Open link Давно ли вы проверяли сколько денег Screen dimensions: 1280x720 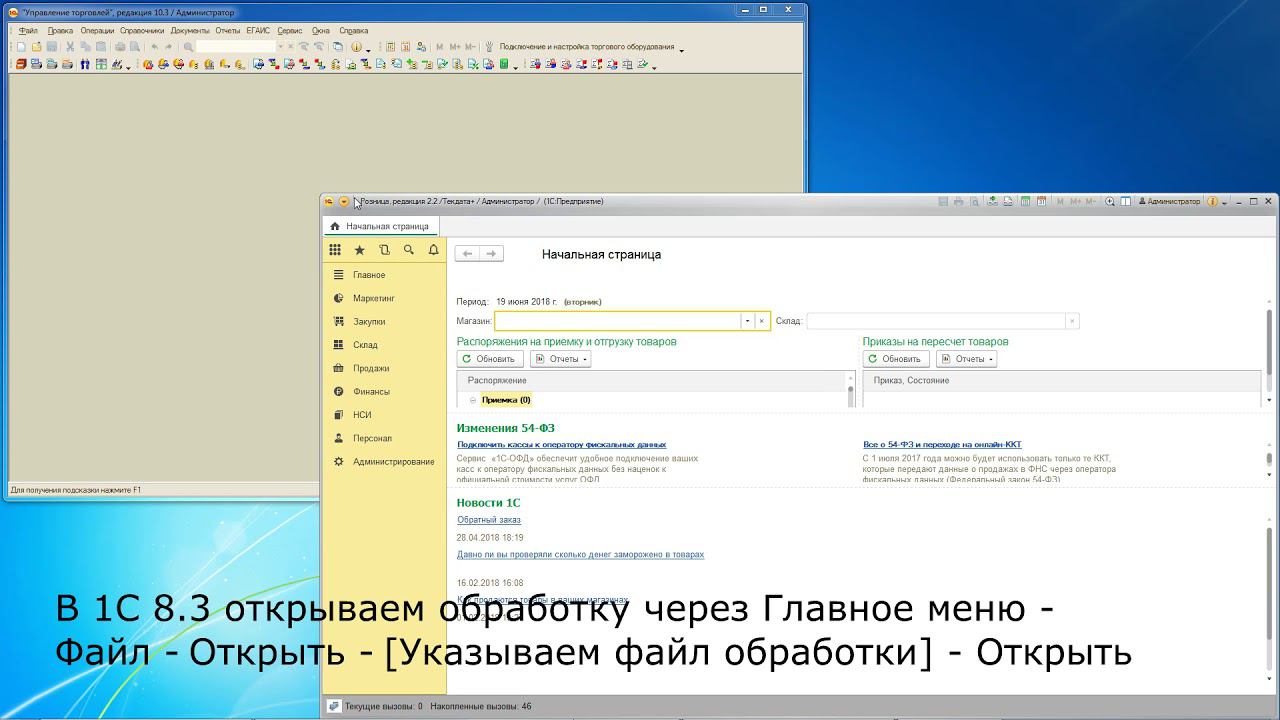click(x=580, y=554)
